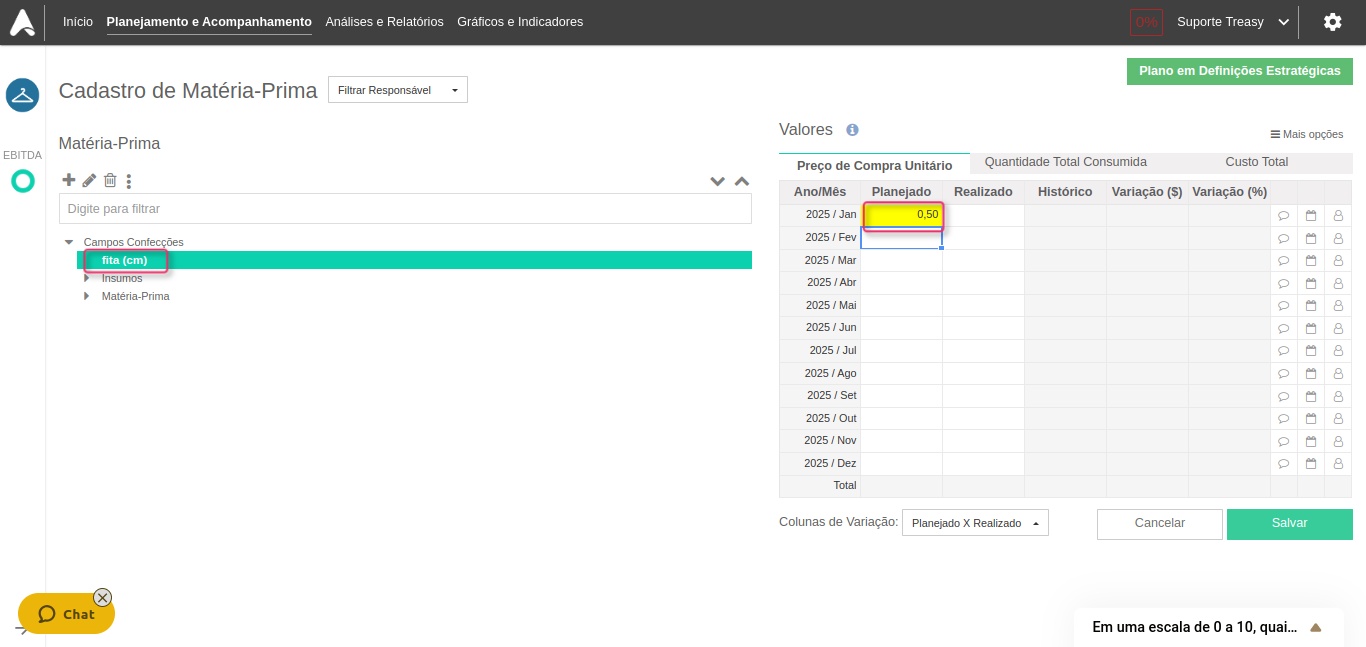Switch to Quantidade Total Consumida tab

(x=1065, y=162)
